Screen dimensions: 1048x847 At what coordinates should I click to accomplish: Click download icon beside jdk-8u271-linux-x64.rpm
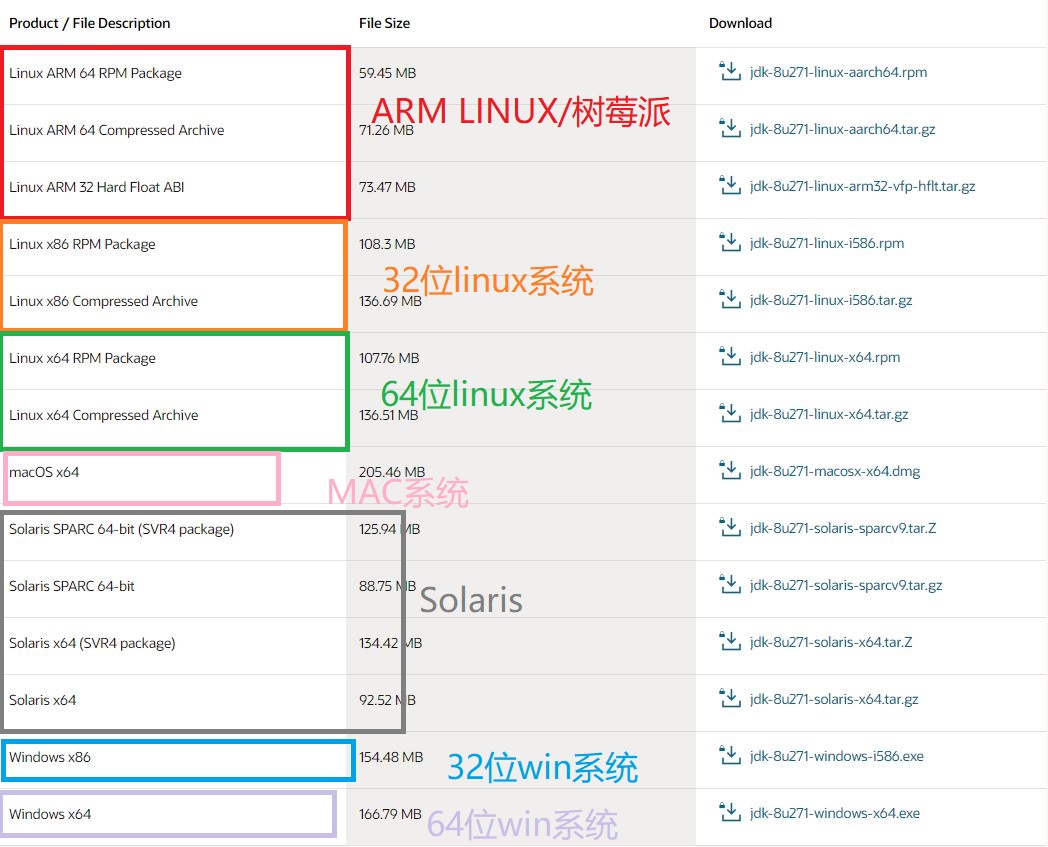click(729, 356)
